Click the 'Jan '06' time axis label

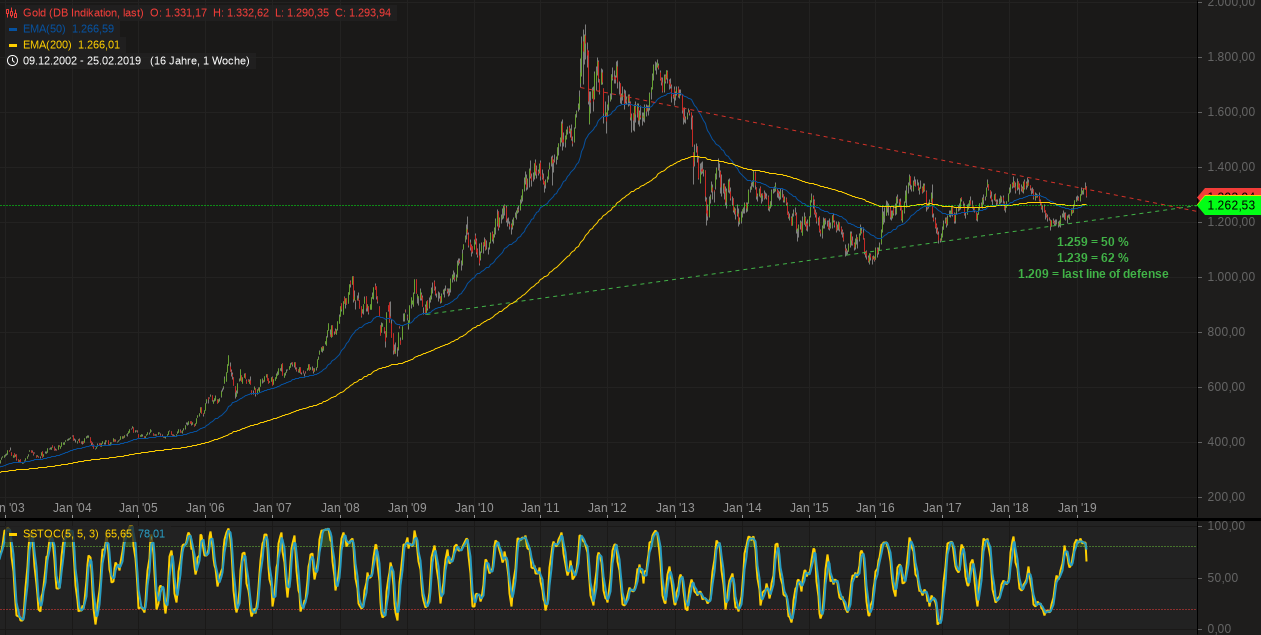point(205,508)
